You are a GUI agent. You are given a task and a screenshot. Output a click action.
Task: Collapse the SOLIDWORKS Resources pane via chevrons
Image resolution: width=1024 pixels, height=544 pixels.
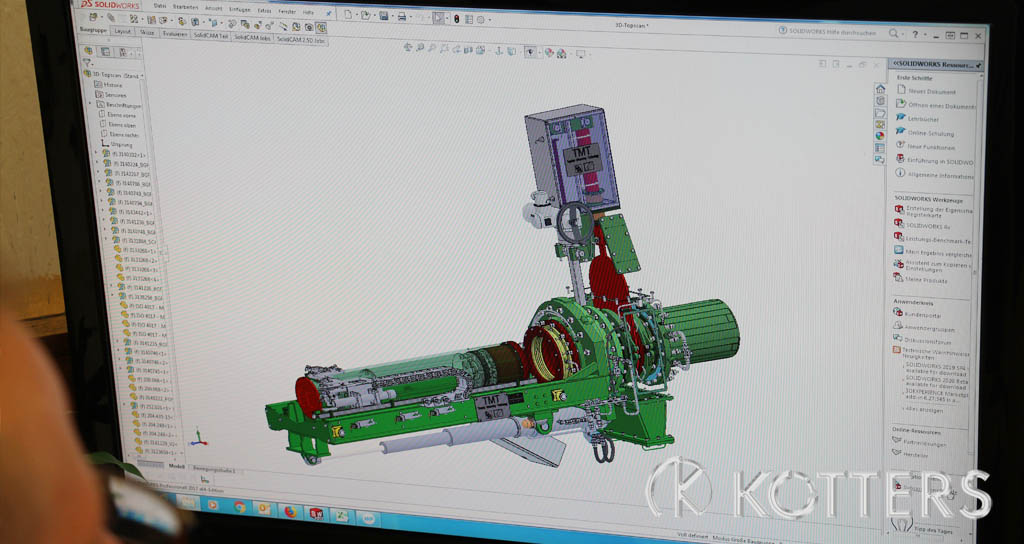[x=895, y=63]
